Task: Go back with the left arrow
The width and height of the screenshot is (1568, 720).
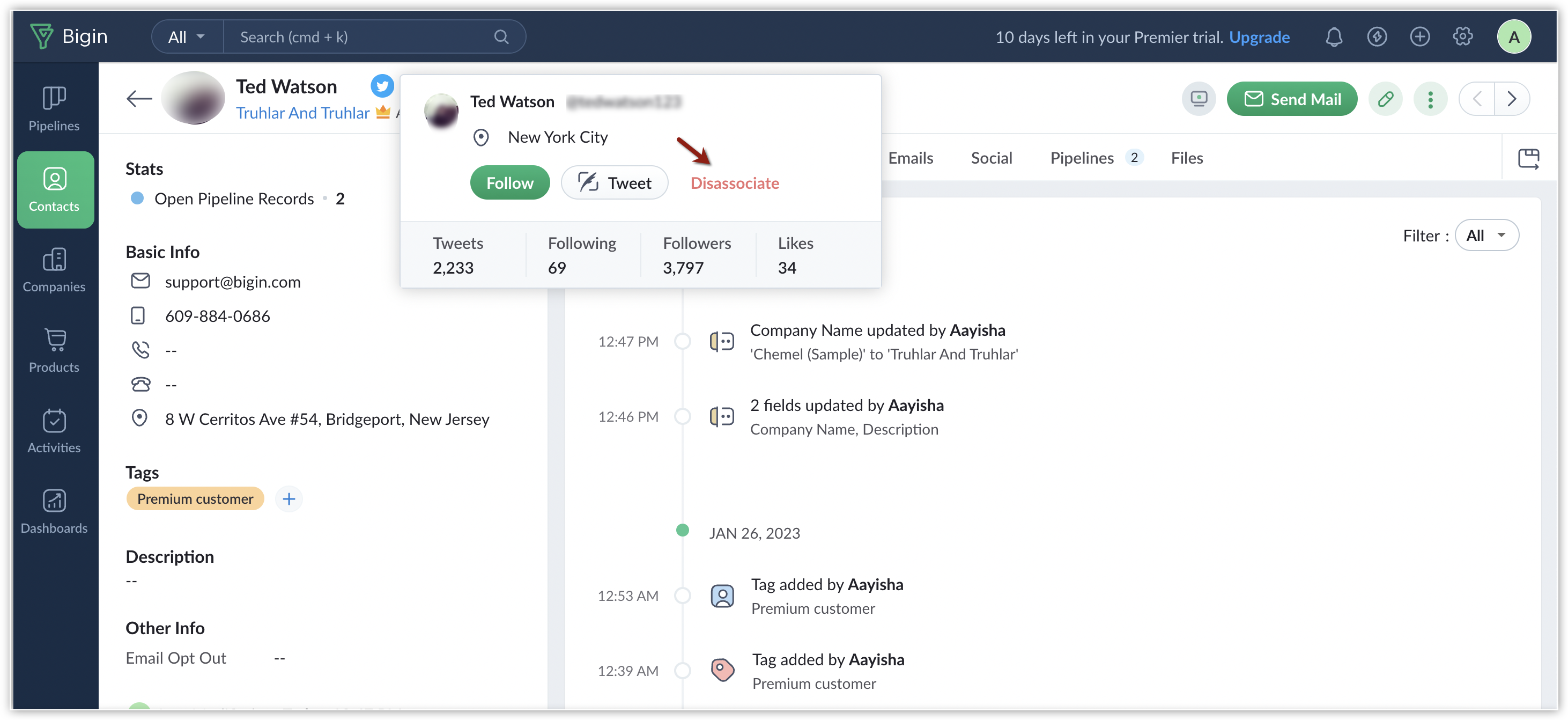Action: click(x=139, y=99)
